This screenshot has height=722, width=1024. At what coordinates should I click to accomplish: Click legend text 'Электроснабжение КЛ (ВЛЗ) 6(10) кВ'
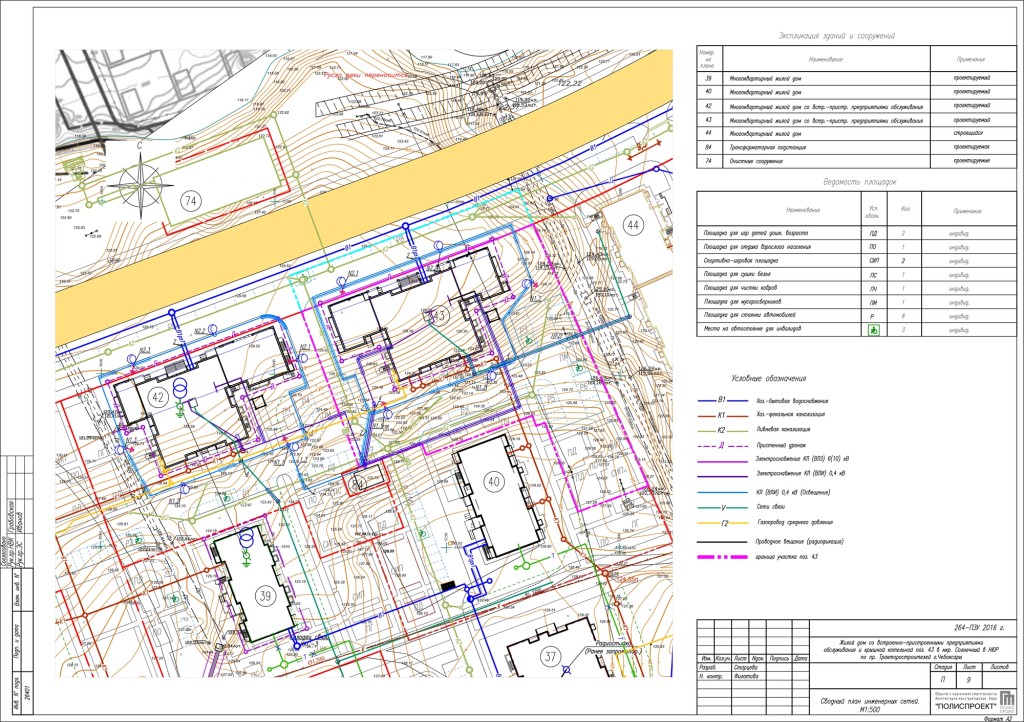(802, 459)
